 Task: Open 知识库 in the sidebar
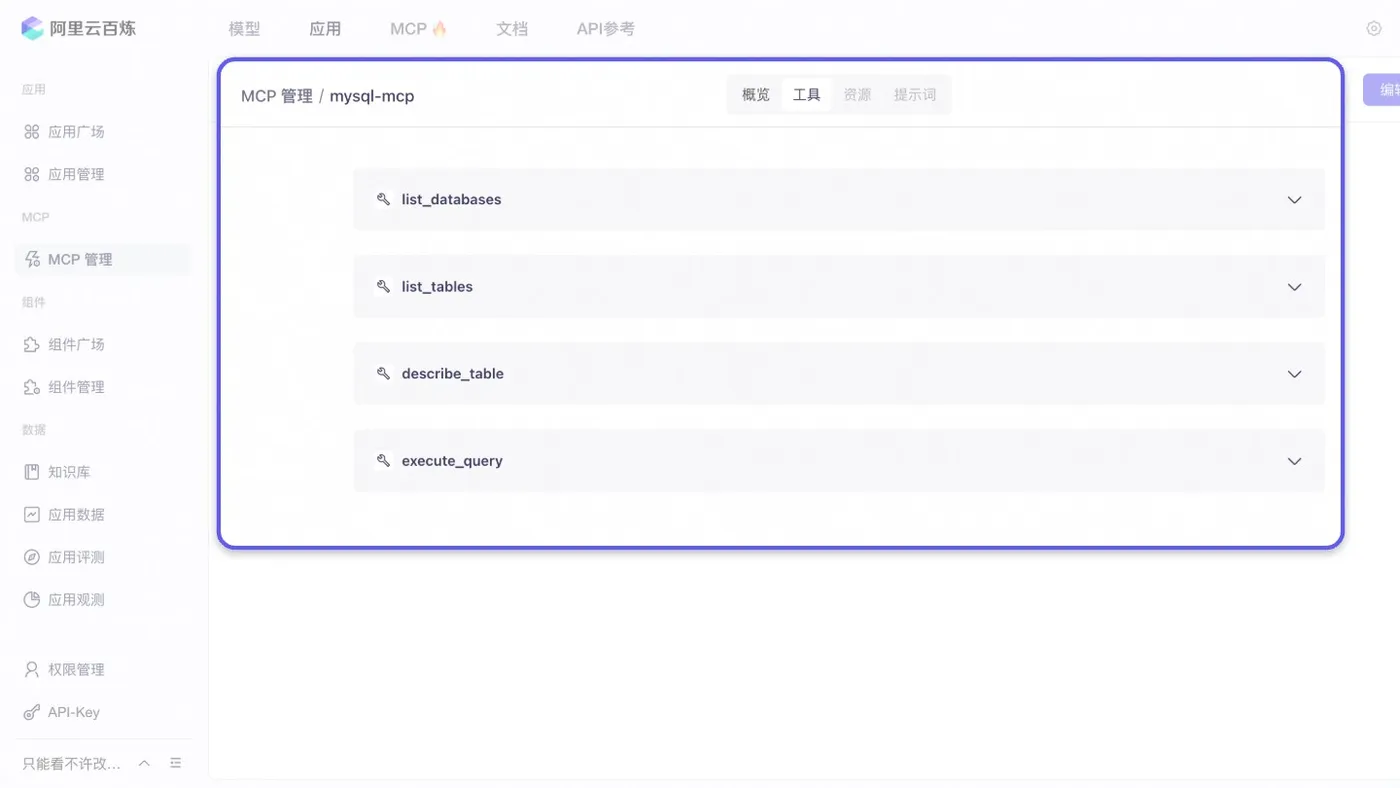69,472
